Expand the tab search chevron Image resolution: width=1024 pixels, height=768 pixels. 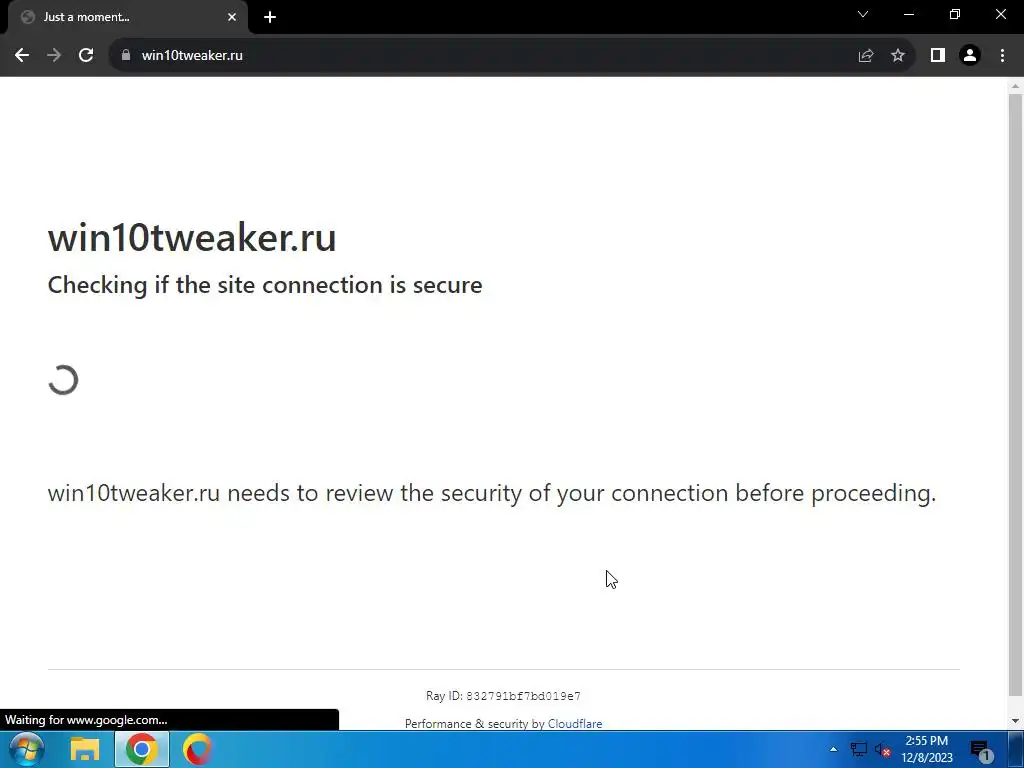click(863, 14)
